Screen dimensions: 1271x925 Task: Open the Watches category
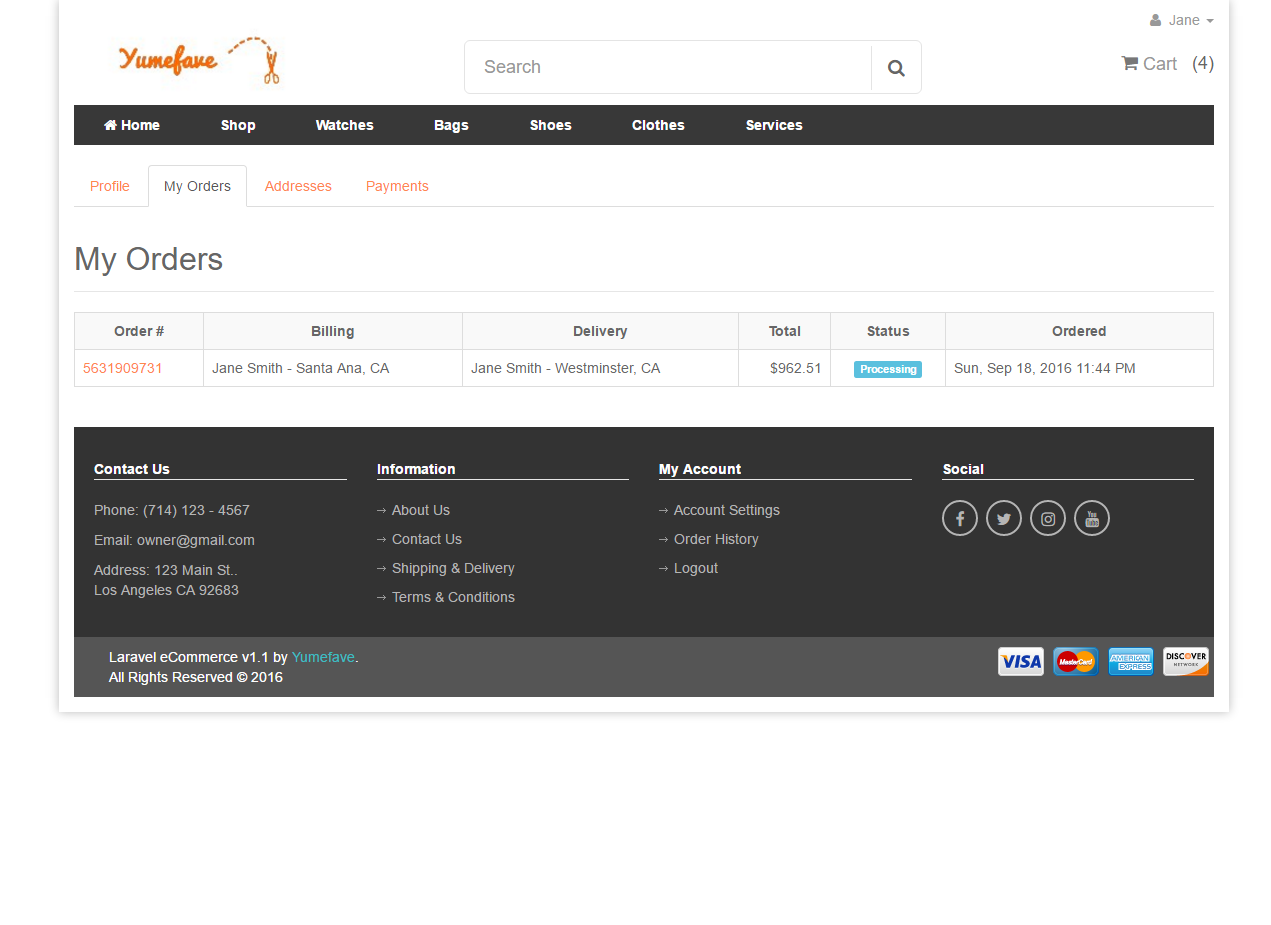(345, 125)
